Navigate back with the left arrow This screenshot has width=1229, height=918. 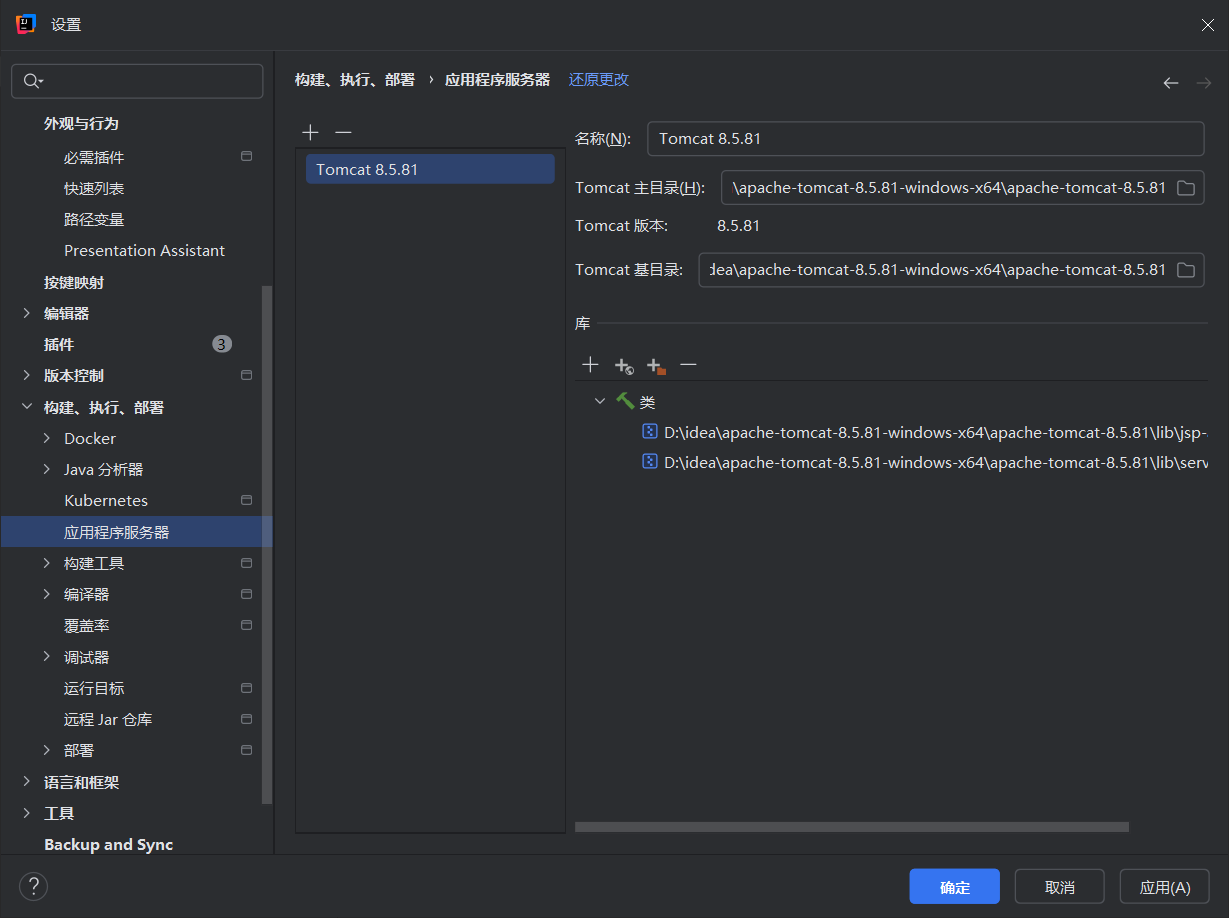click(x=1170, y=83)
